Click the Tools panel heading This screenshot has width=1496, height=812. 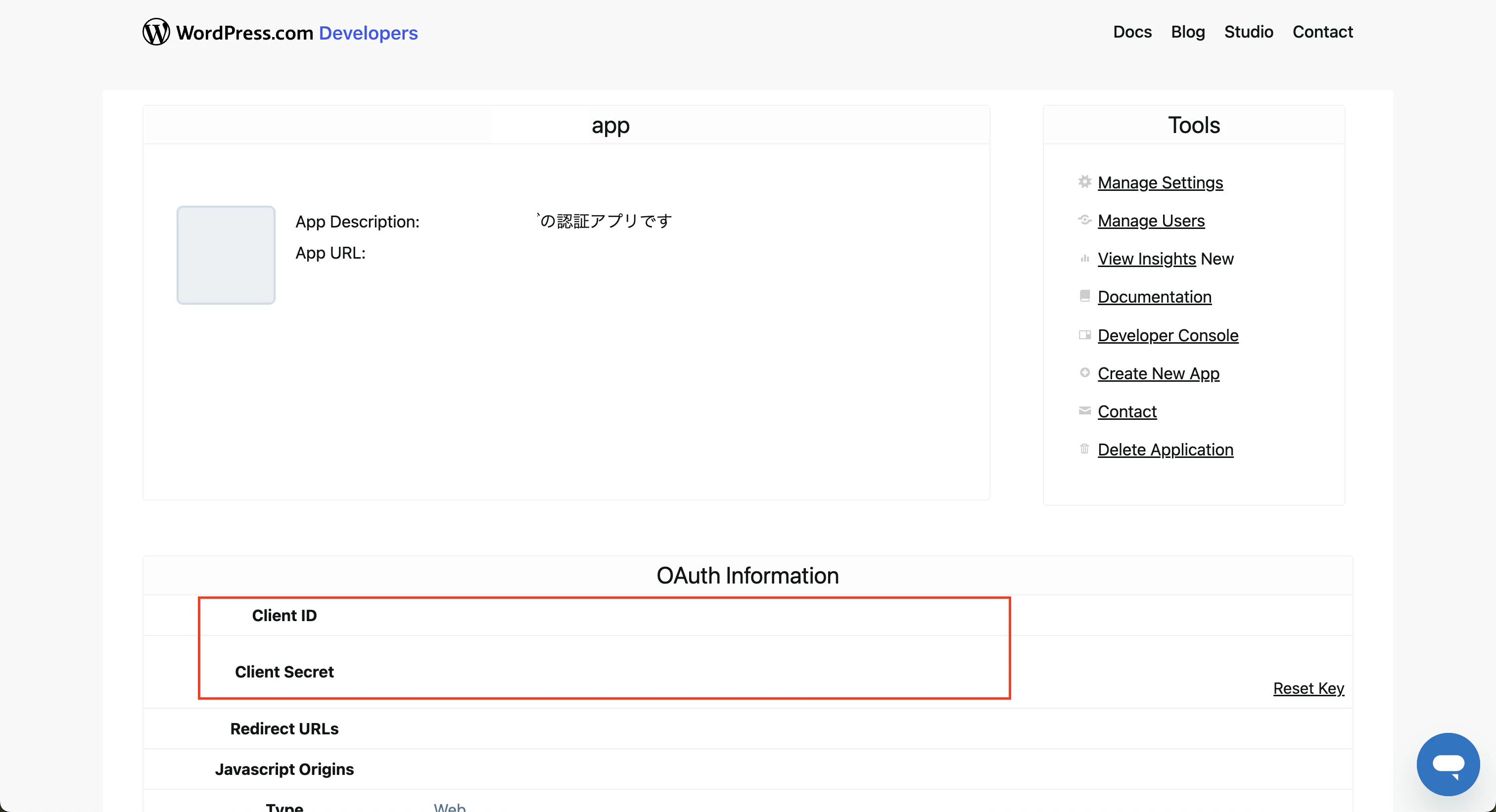click(1194, 125)
